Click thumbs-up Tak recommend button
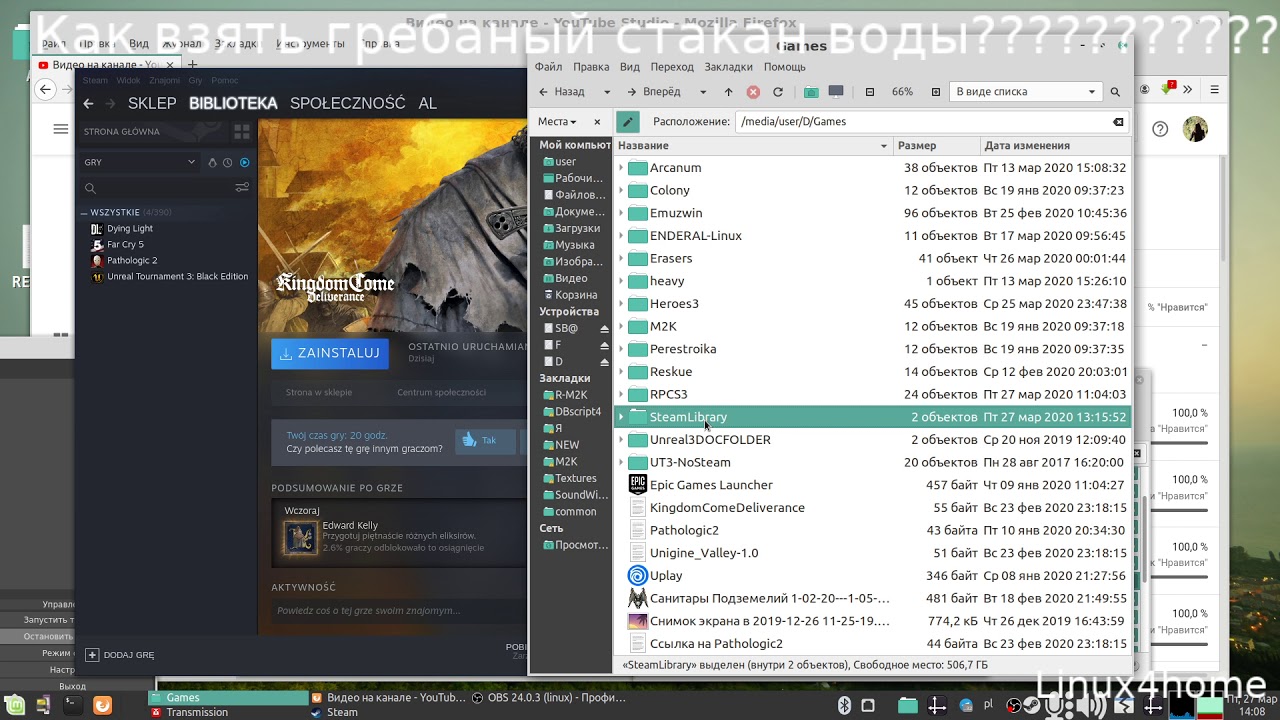1280x720 pixels. [x=485, y=441]
